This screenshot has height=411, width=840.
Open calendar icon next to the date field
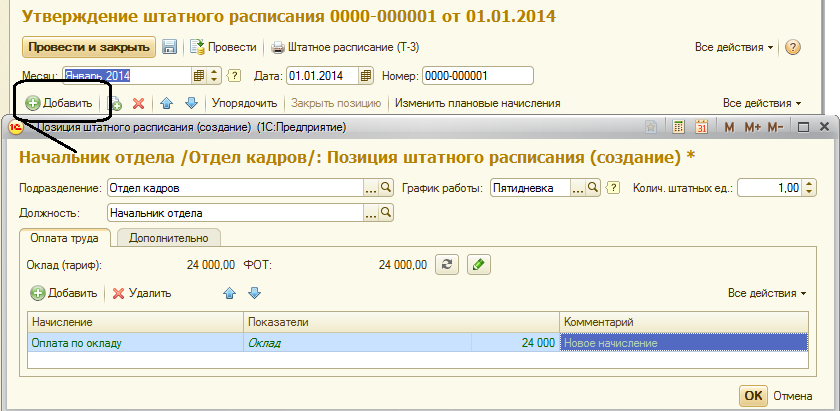[366, 76]
